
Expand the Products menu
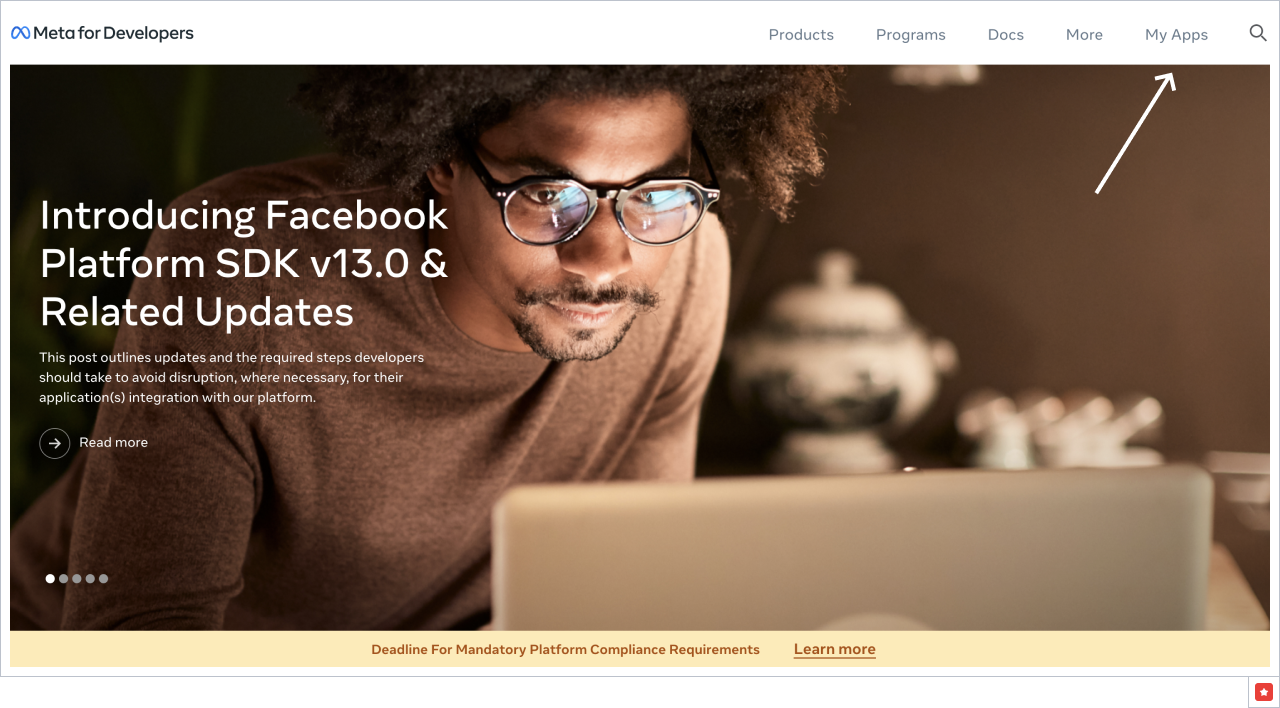click(x=801, y=34)
